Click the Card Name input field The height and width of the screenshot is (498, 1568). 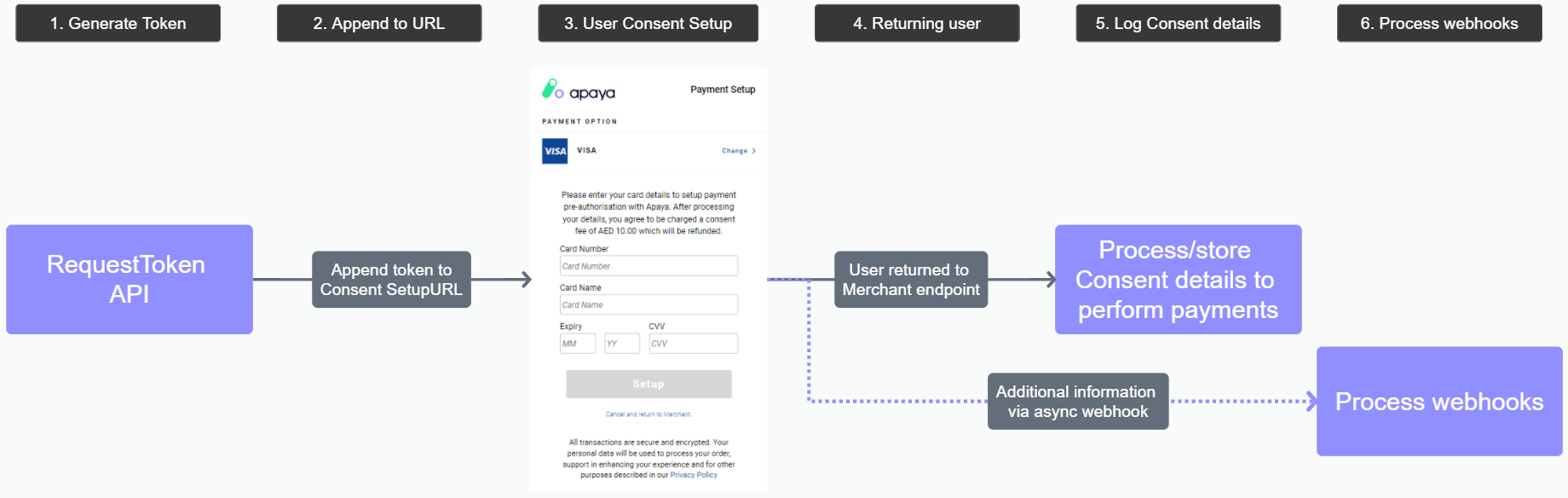tap(649, 304)
